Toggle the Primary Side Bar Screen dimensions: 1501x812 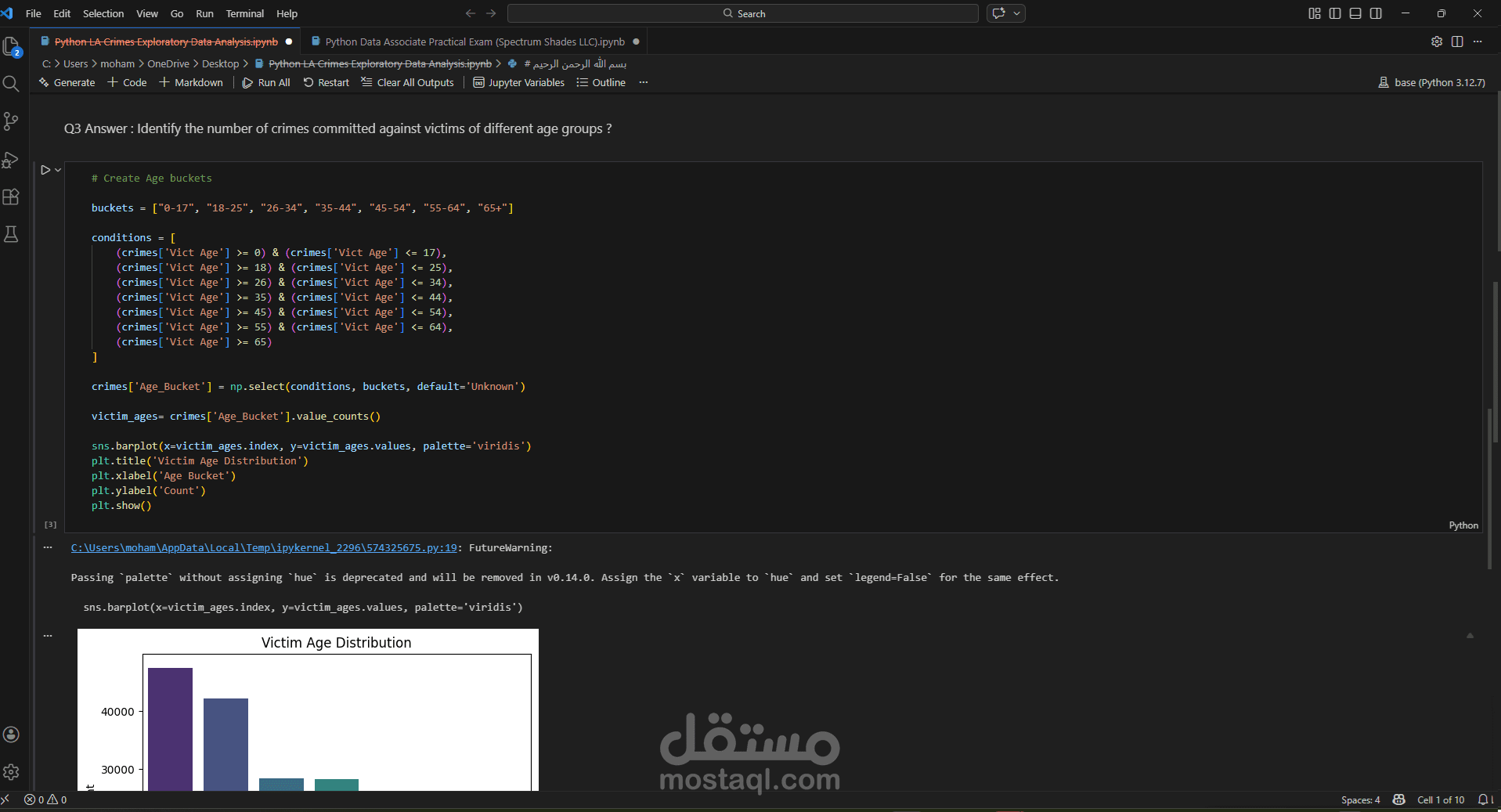click(1335, 13)
